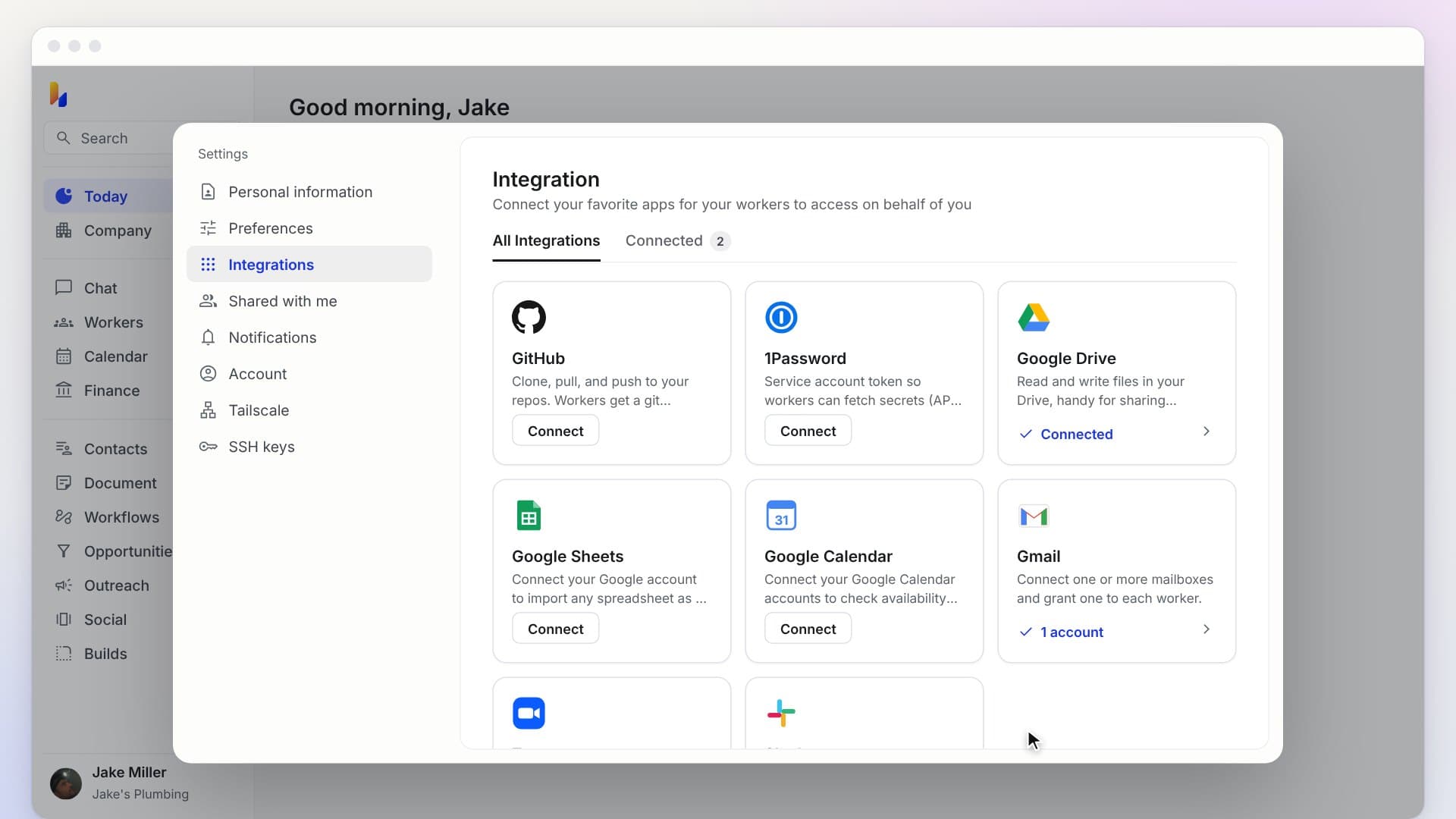Open Account settings

(x=309, y=373)
